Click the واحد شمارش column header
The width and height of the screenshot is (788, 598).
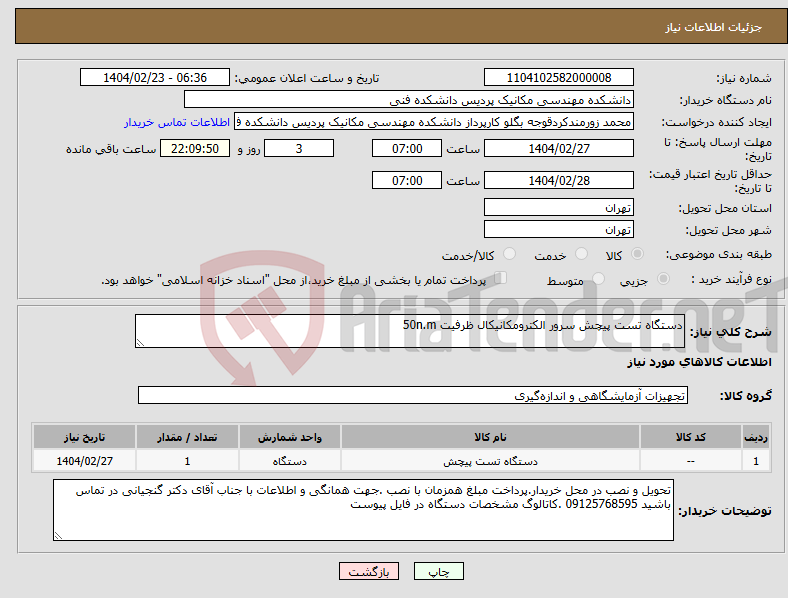(289, 437)
